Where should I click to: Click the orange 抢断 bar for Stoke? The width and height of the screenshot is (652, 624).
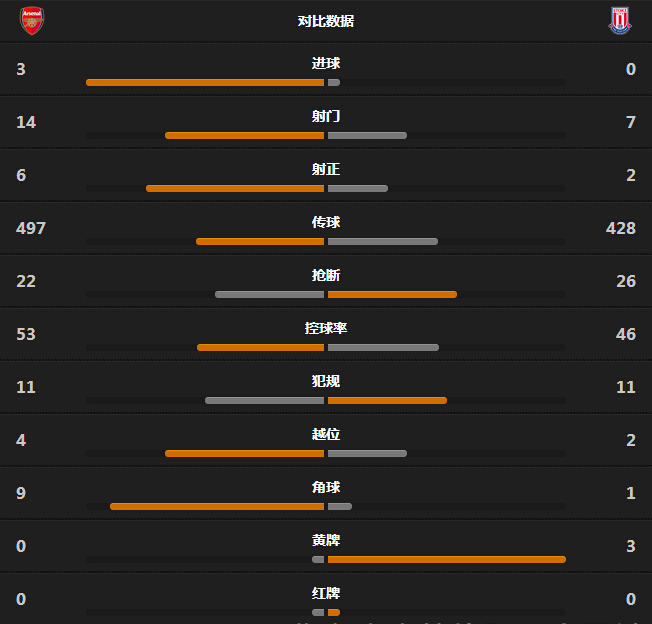[392, 294]
